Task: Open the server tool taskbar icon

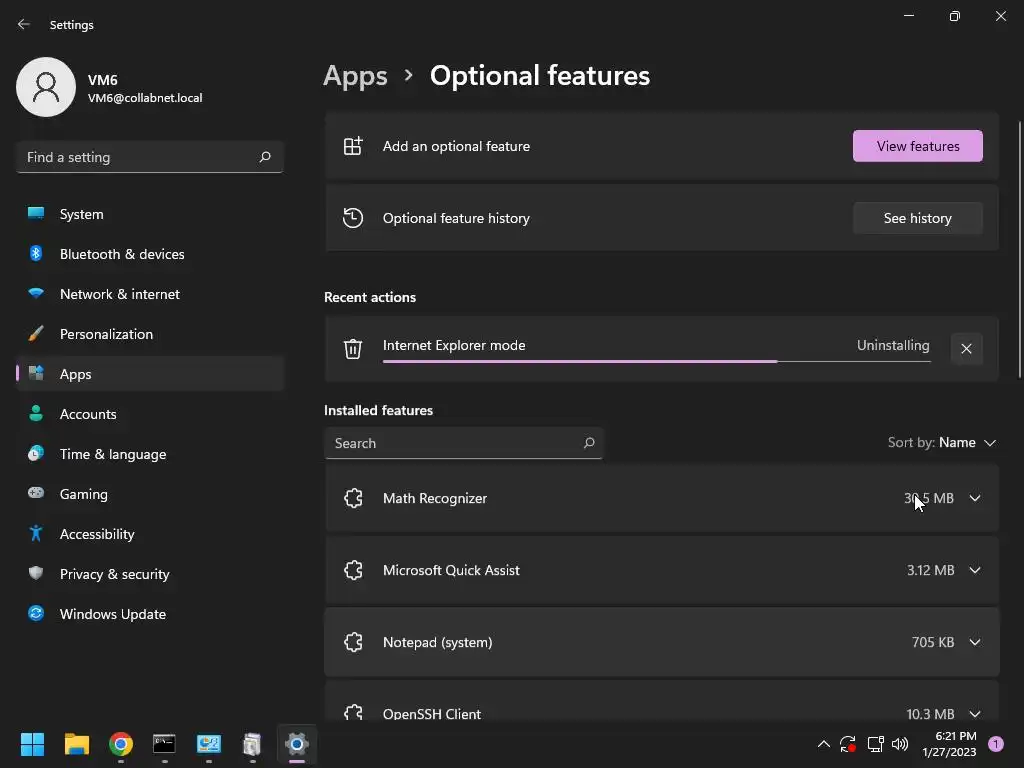Action: (x=252, y=744)
